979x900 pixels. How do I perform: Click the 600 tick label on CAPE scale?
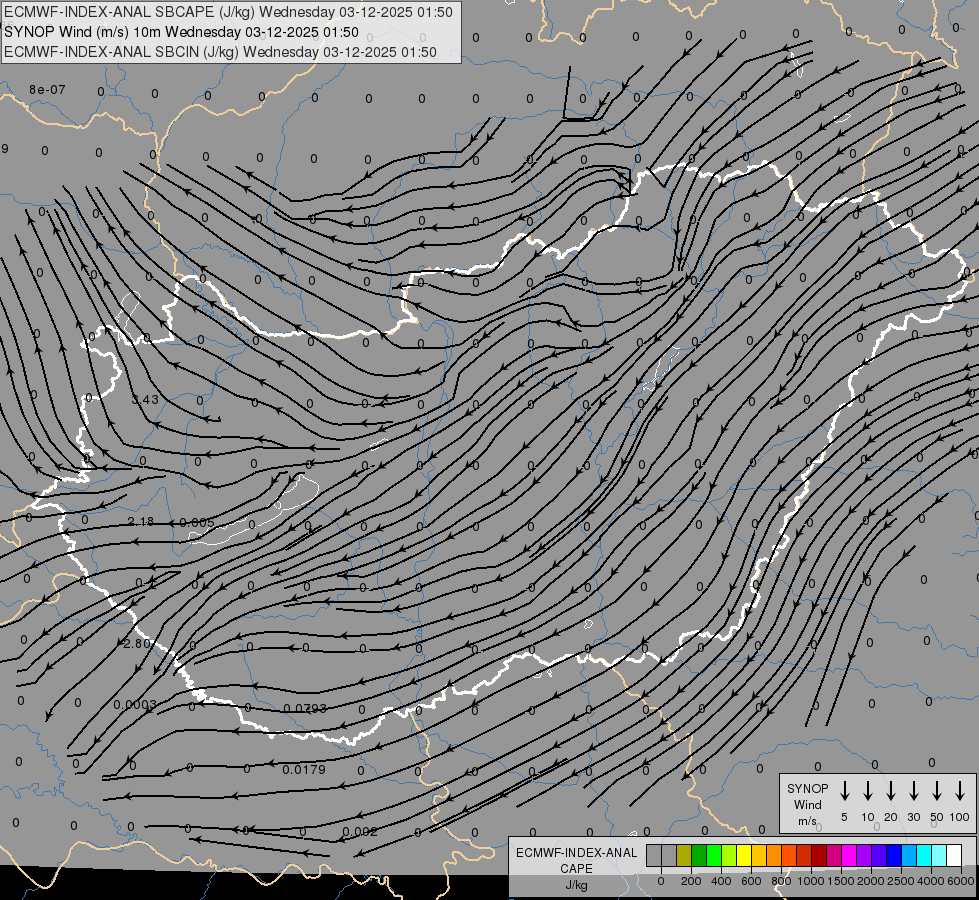click(751, 881)
